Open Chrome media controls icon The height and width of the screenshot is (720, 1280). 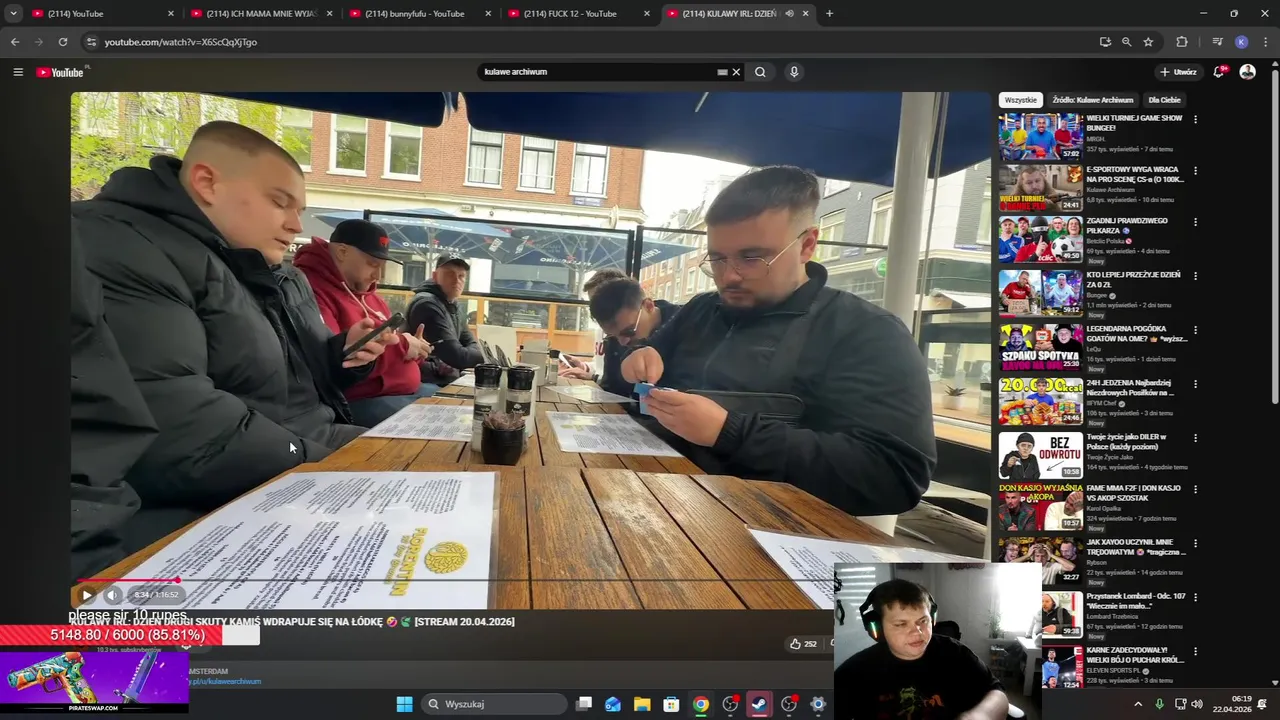1217,42
